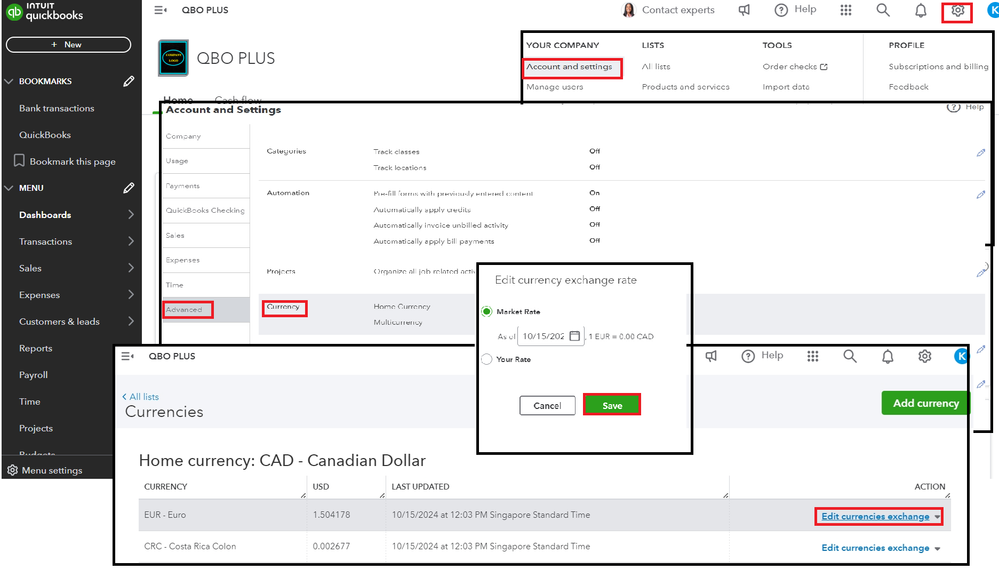Save the currency exchange rate

coord(612,405)
